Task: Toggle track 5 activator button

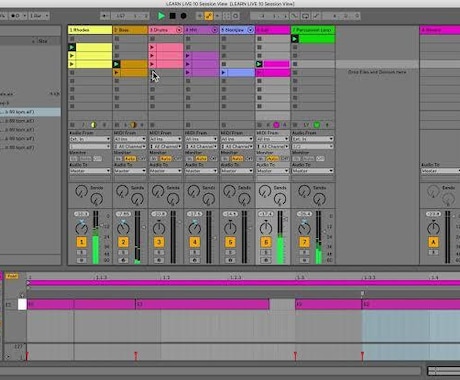Action: click(x=230, y=242)
